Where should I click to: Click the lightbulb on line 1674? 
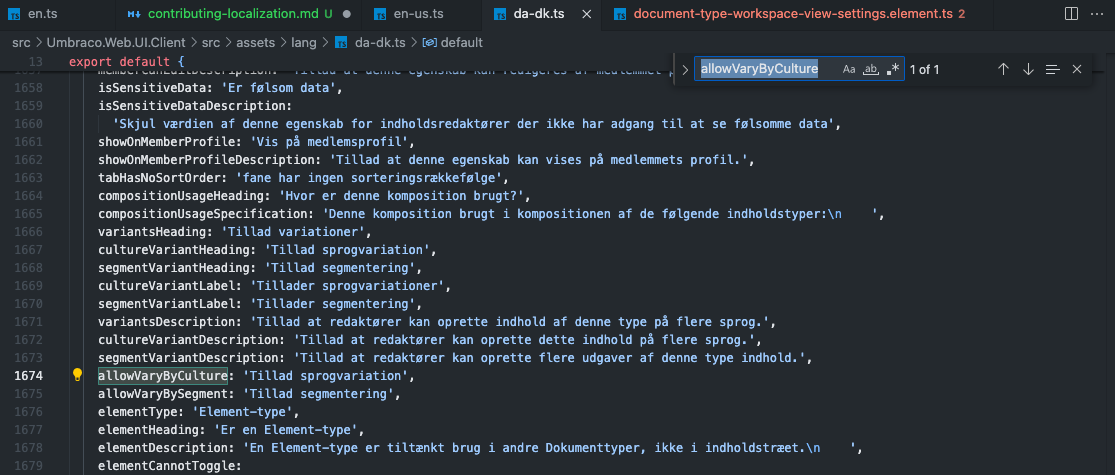77,376
